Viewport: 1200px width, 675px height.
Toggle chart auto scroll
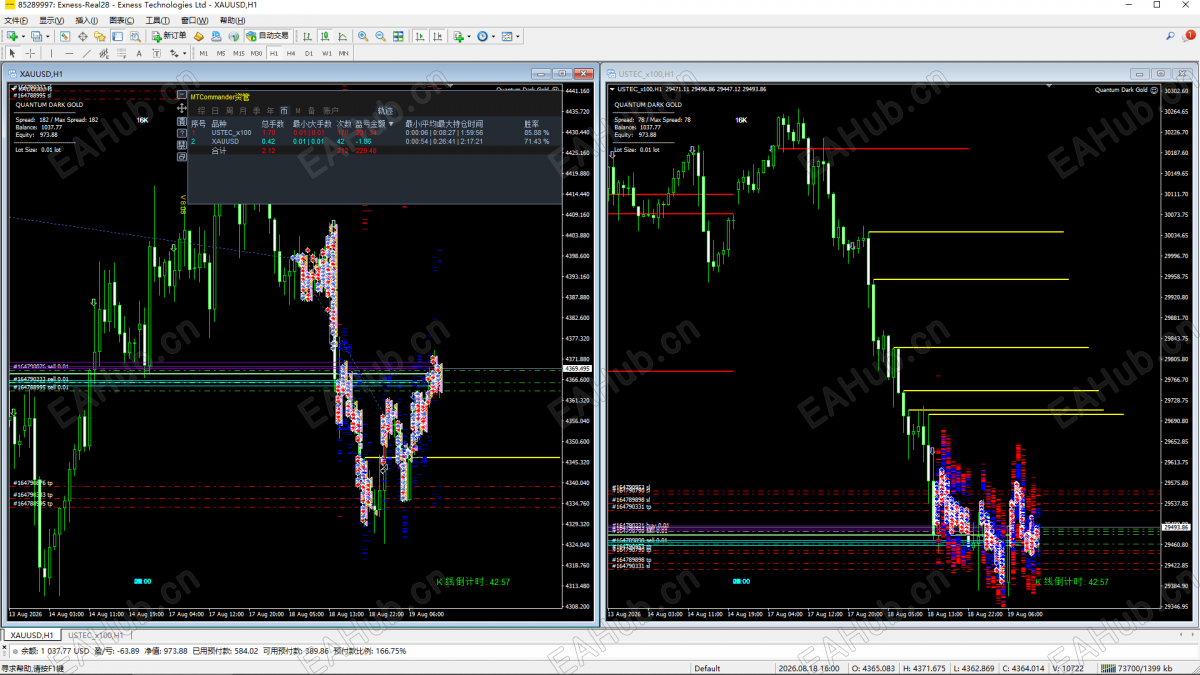[x=420, y=36]
